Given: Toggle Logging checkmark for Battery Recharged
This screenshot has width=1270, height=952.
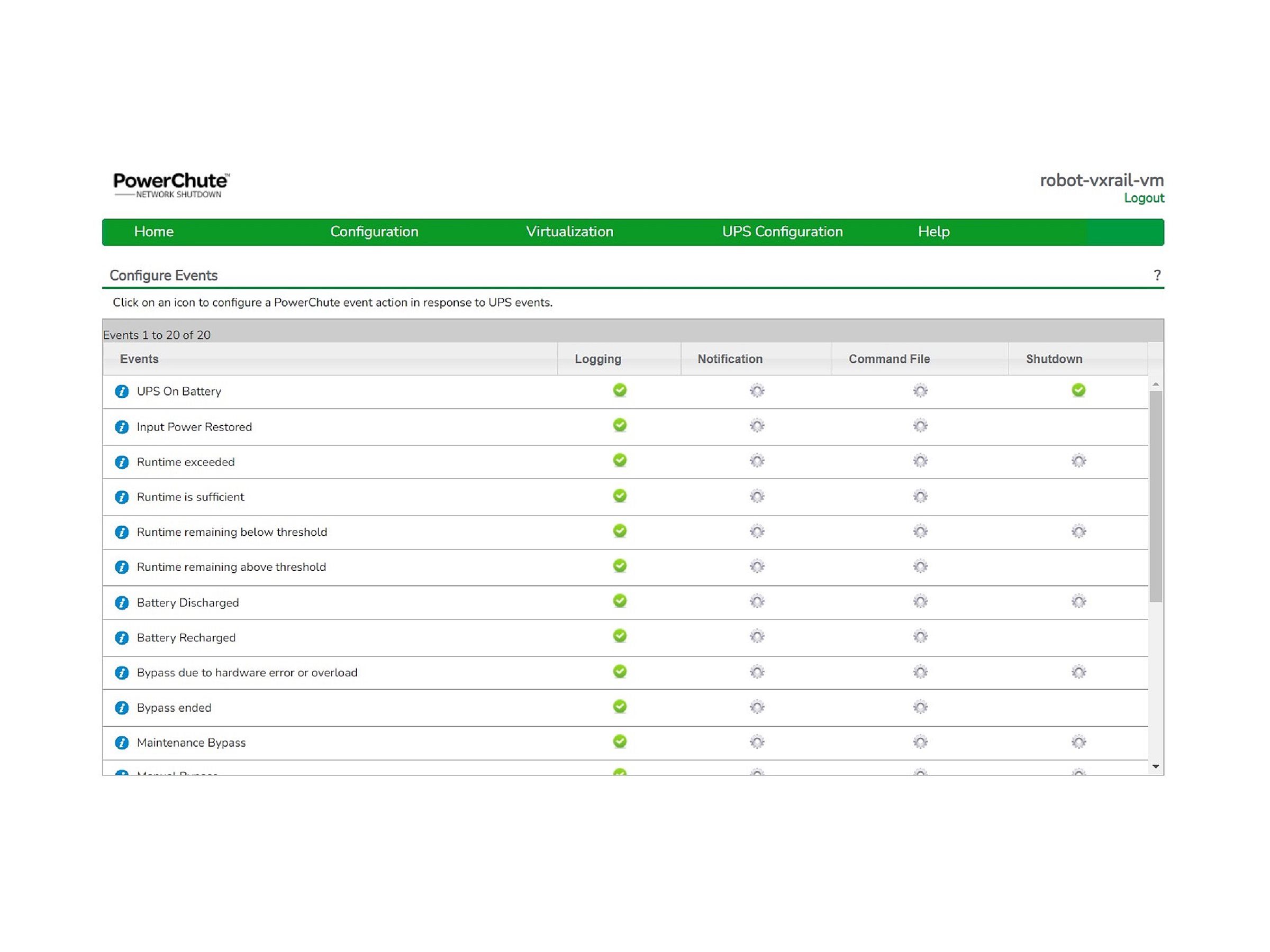Looking at the screenshot, I should coord(620,636).
